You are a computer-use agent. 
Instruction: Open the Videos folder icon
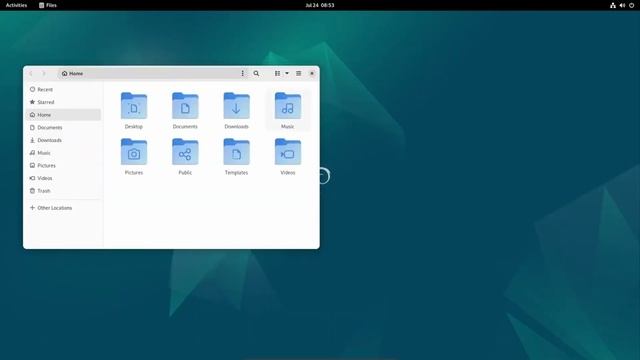point(288,151)
